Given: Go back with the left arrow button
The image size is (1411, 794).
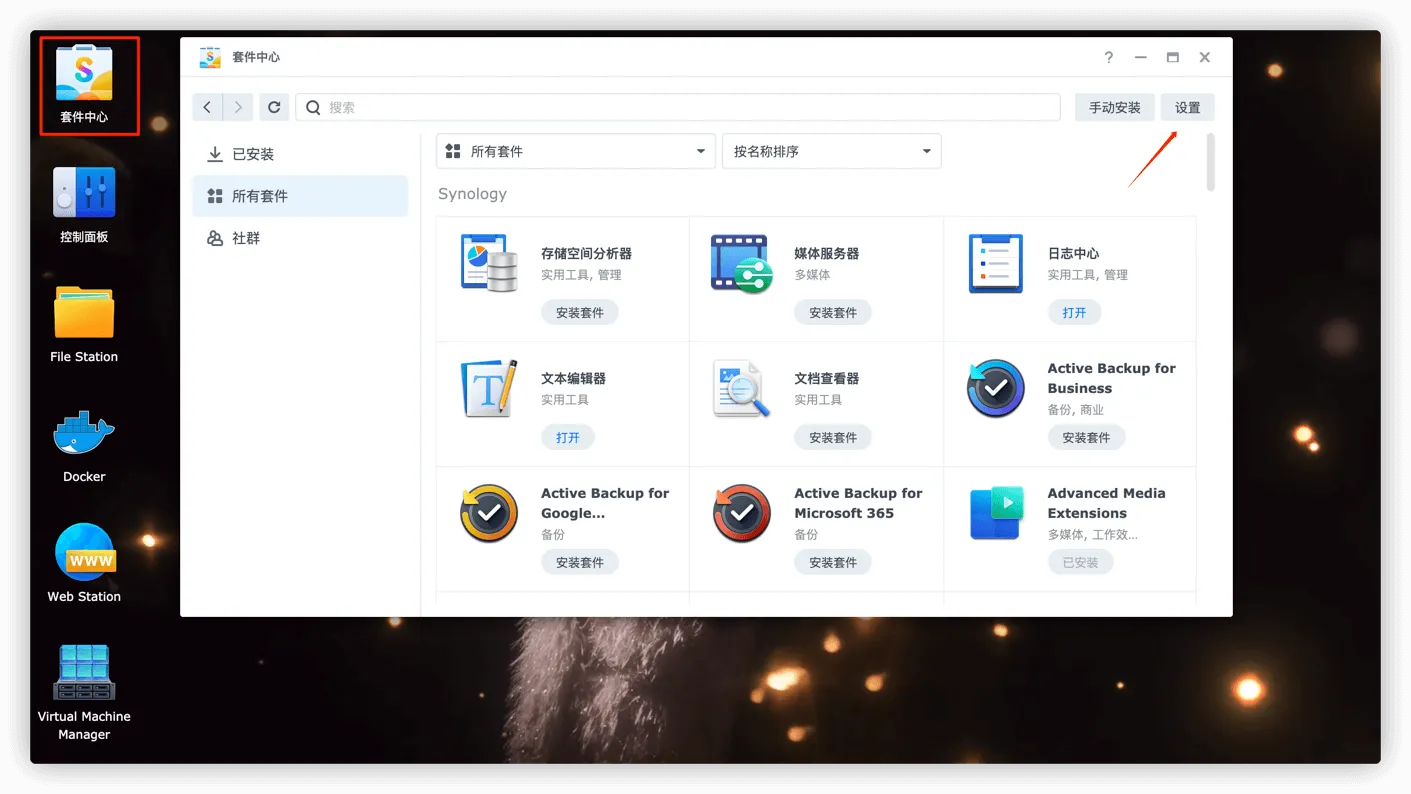Looking at the screenshot, I should (207, 107).
